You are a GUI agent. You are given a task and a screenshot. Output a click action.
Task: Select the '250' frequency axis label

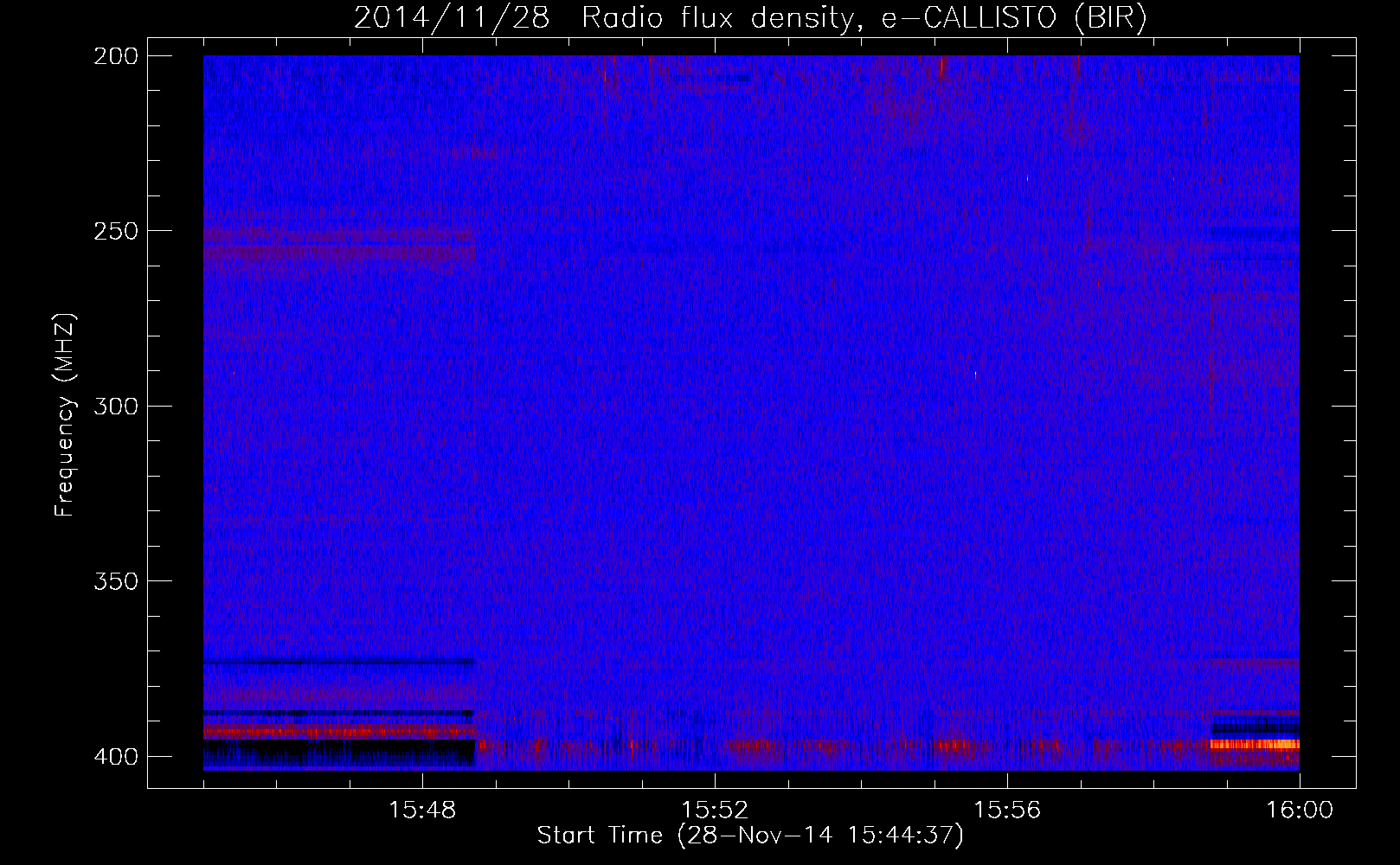click(x=115, y=231)
